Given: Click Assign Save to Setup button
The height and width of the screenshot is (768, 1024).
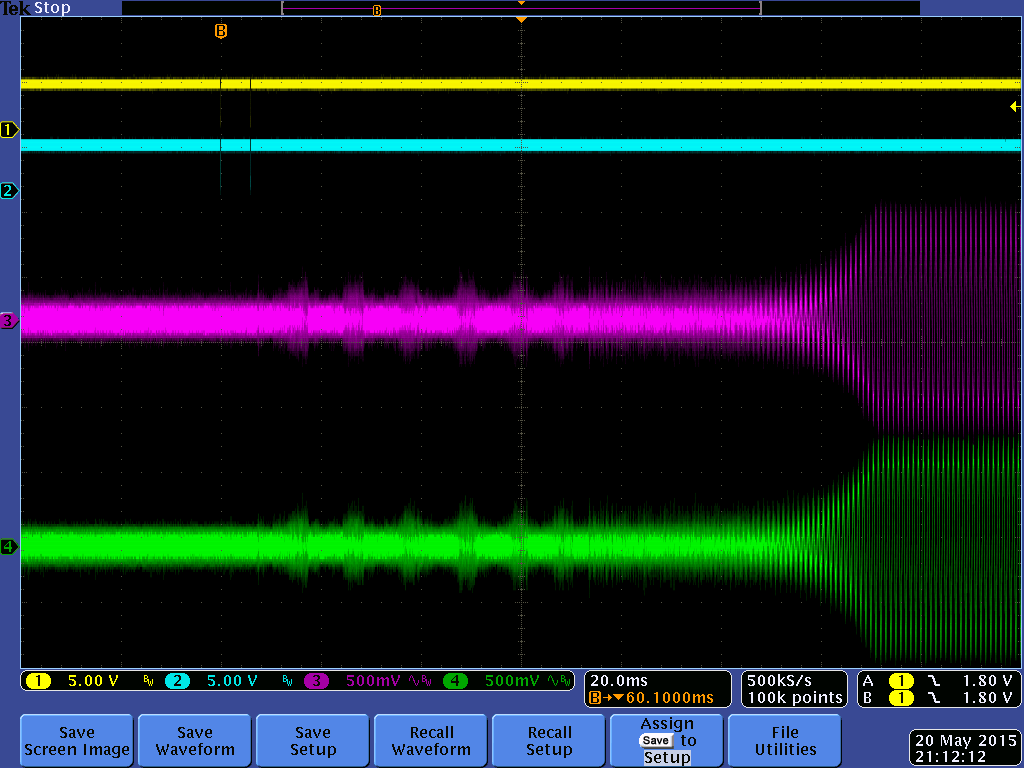Looking at the screenshot, I should point(667,741).
